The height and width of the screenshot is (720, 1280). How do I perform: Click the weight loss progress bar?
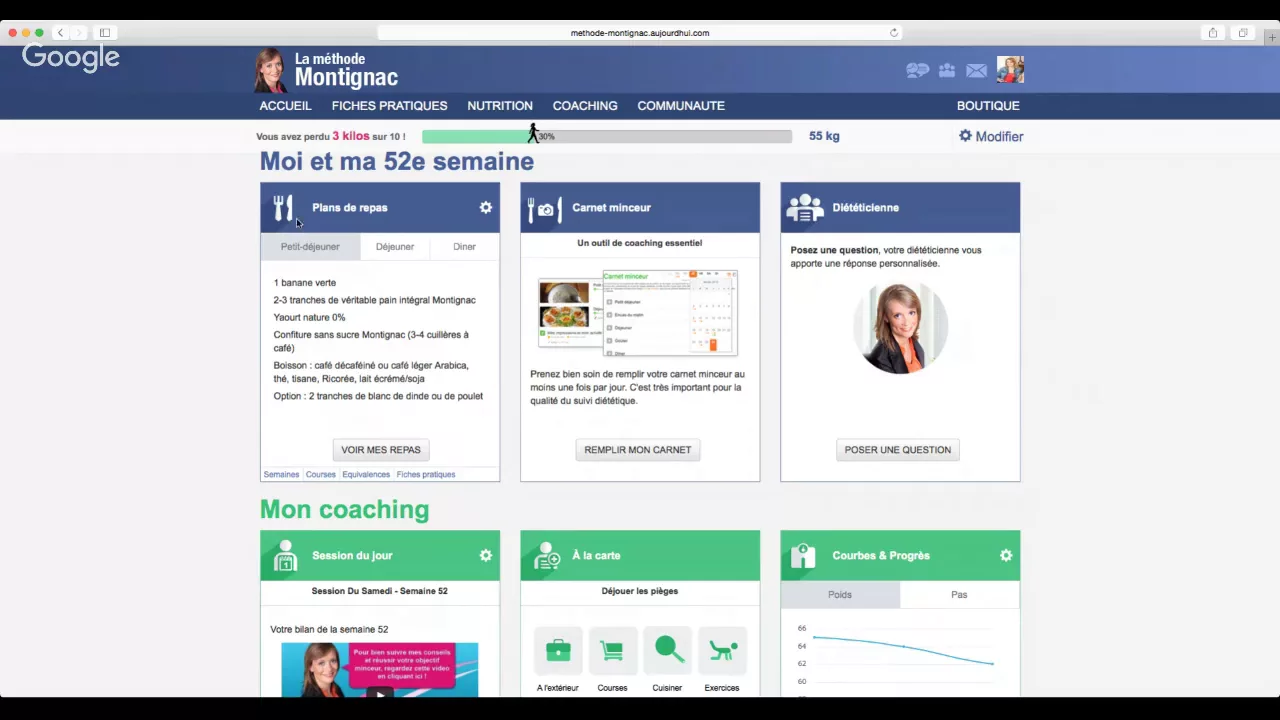(607, 136)
